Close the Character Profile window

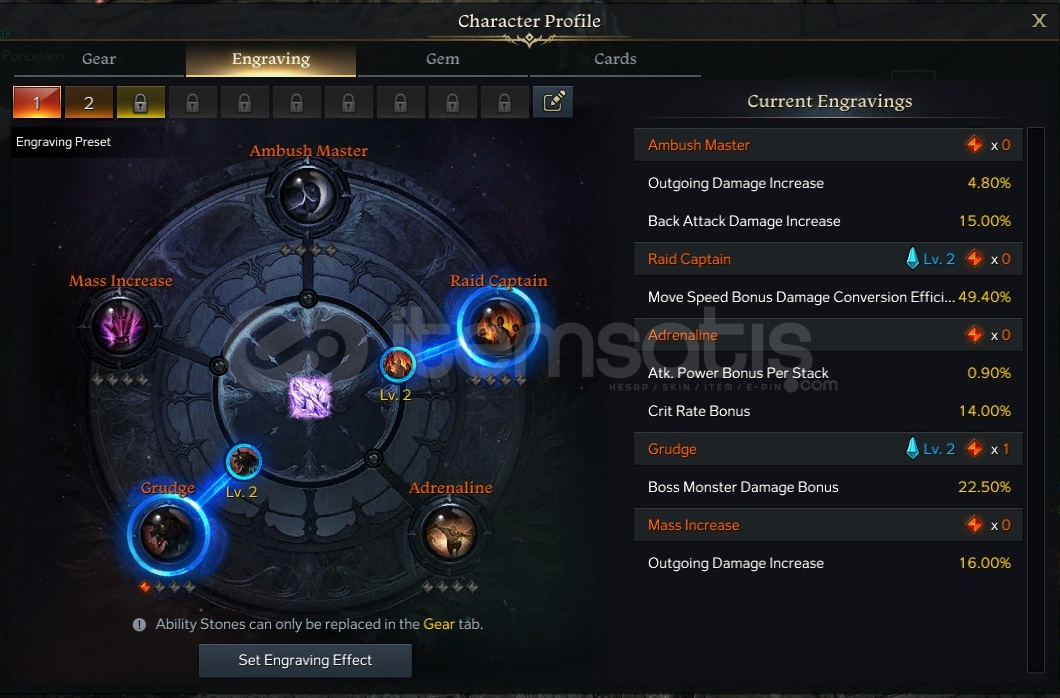coord(1039,20)
